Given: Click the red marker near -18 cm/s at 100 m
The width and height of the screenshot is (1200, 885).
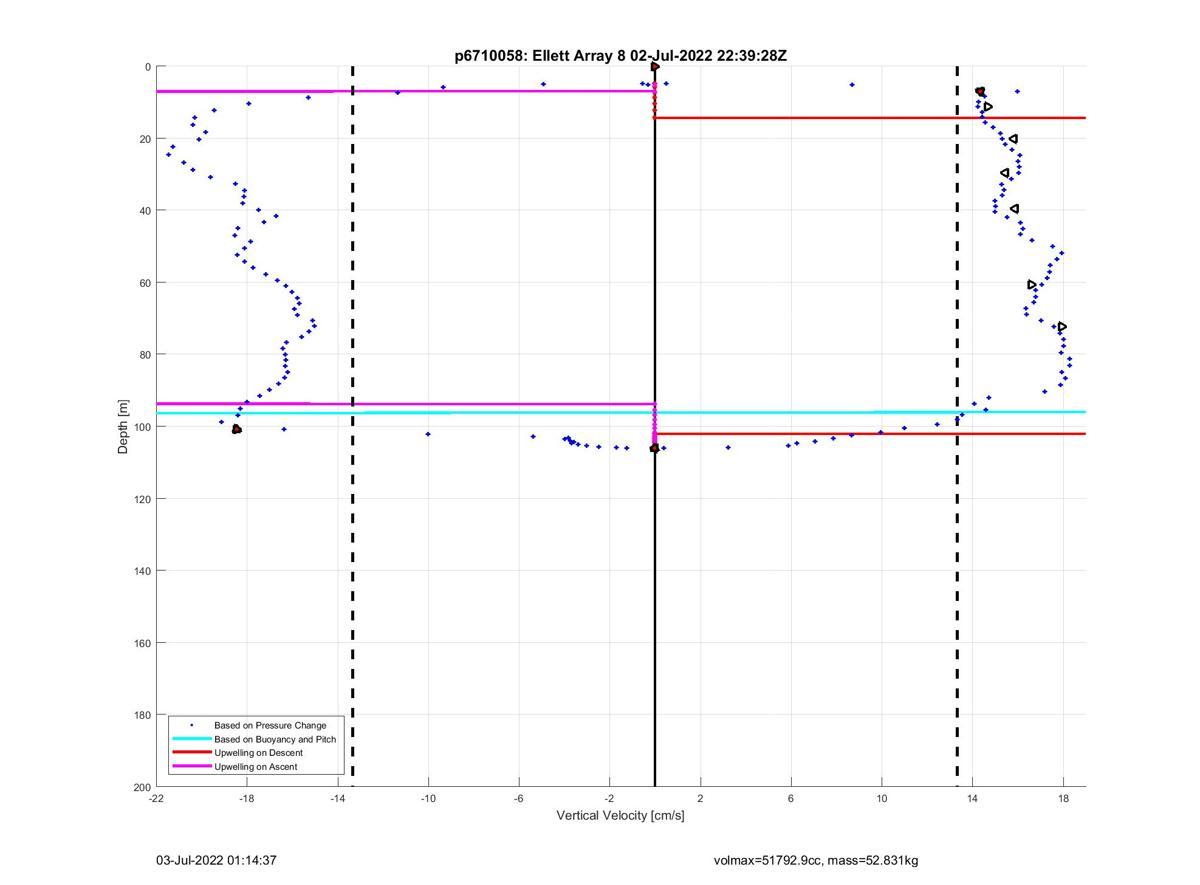Looking at the screenshot, I should 237,429.
